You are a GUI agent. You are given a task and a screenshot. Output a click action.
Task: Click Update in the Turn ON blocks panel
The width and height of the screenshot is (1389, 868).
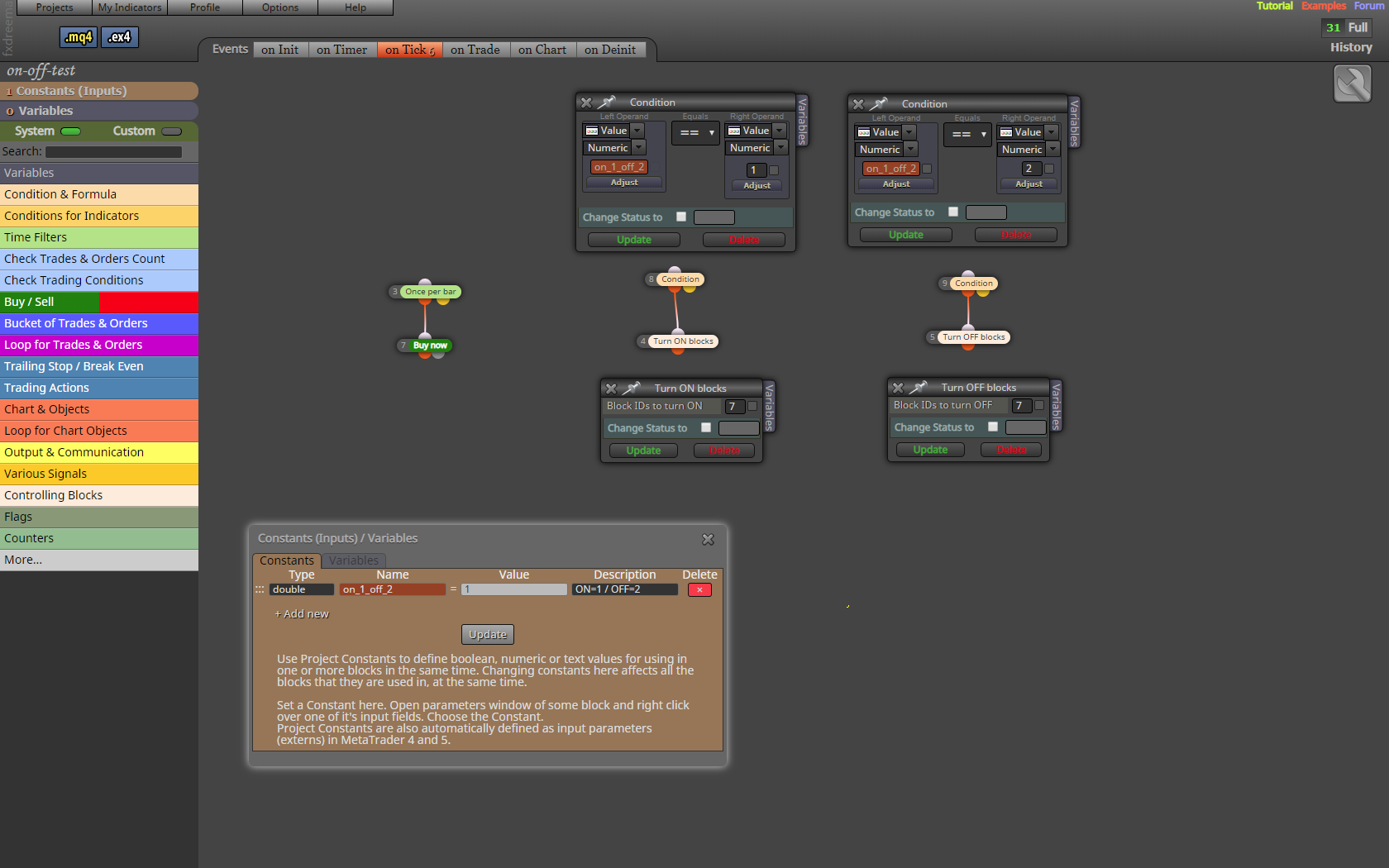tap(643, 451)
